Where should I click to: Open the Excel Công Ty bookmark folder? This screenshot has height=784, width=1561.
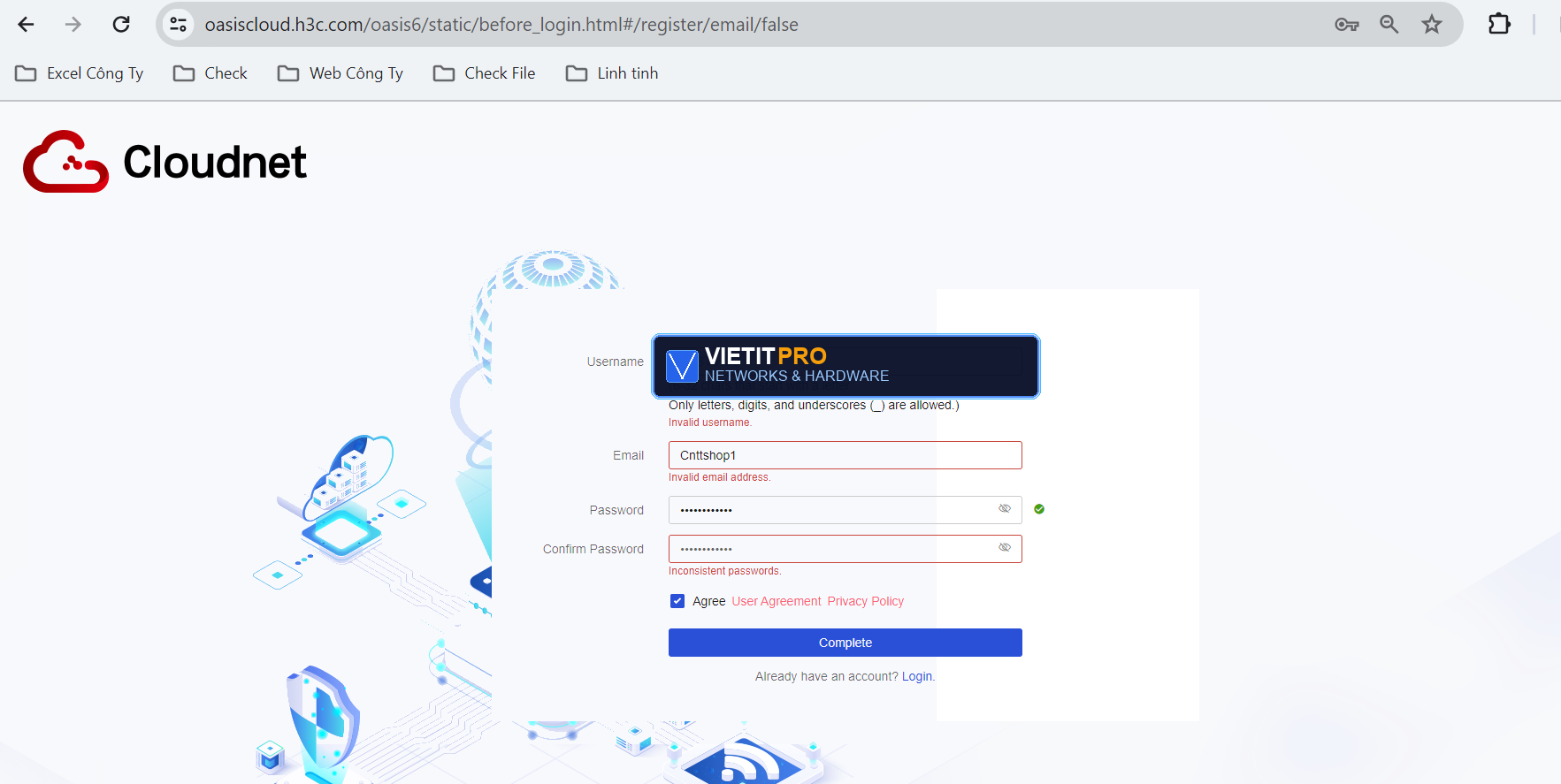click(80, 73)
